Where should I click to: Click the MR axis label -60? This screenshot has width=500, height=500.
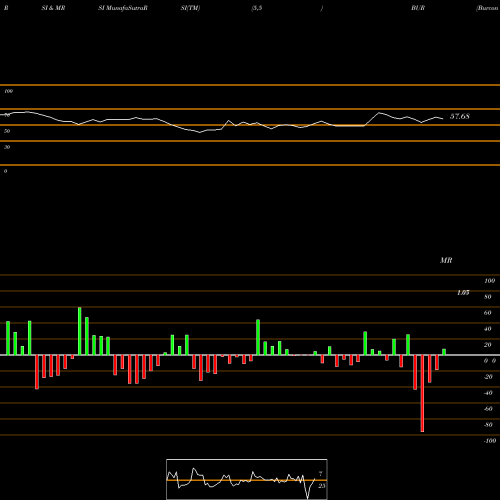488,409
